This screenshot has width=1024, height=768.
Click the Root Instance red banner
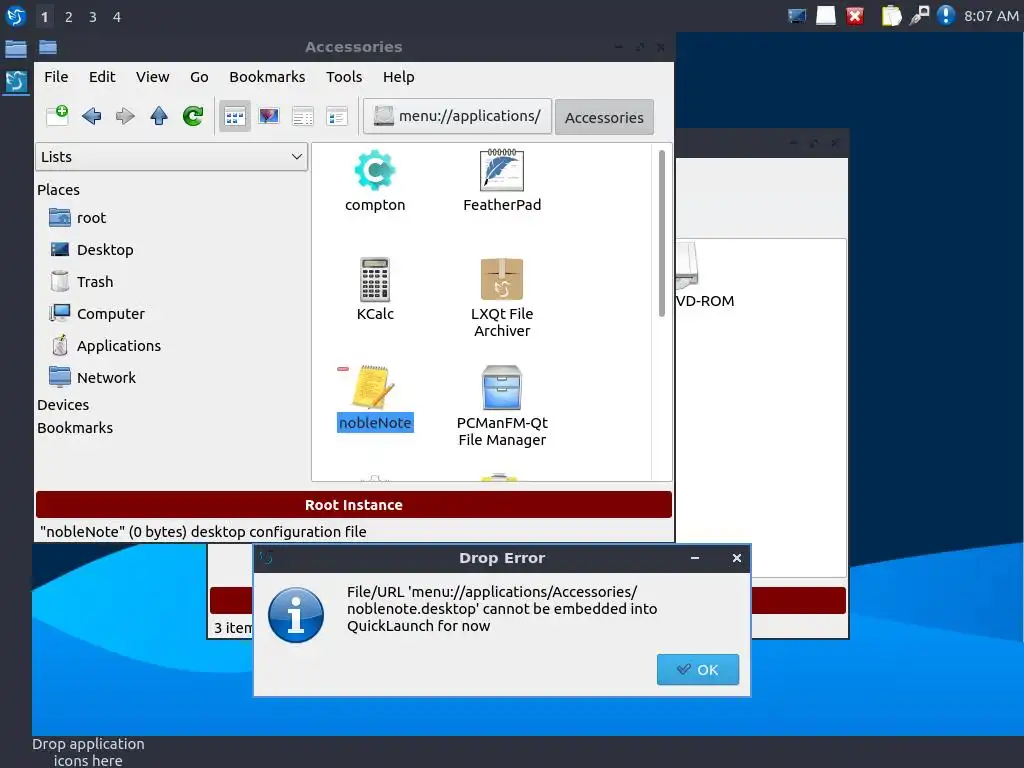pyautogui.click(x=353, y=505)
